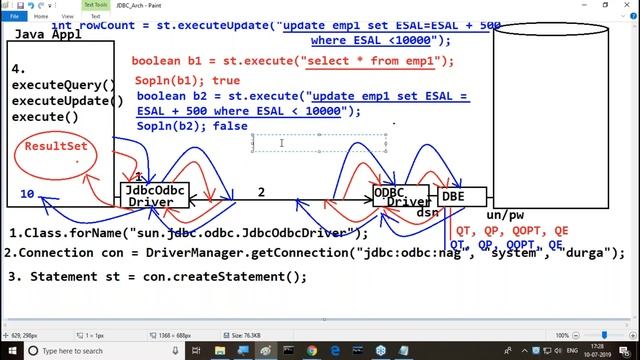Click the 'ResultSet' text in red ellipse

[56, 146]
